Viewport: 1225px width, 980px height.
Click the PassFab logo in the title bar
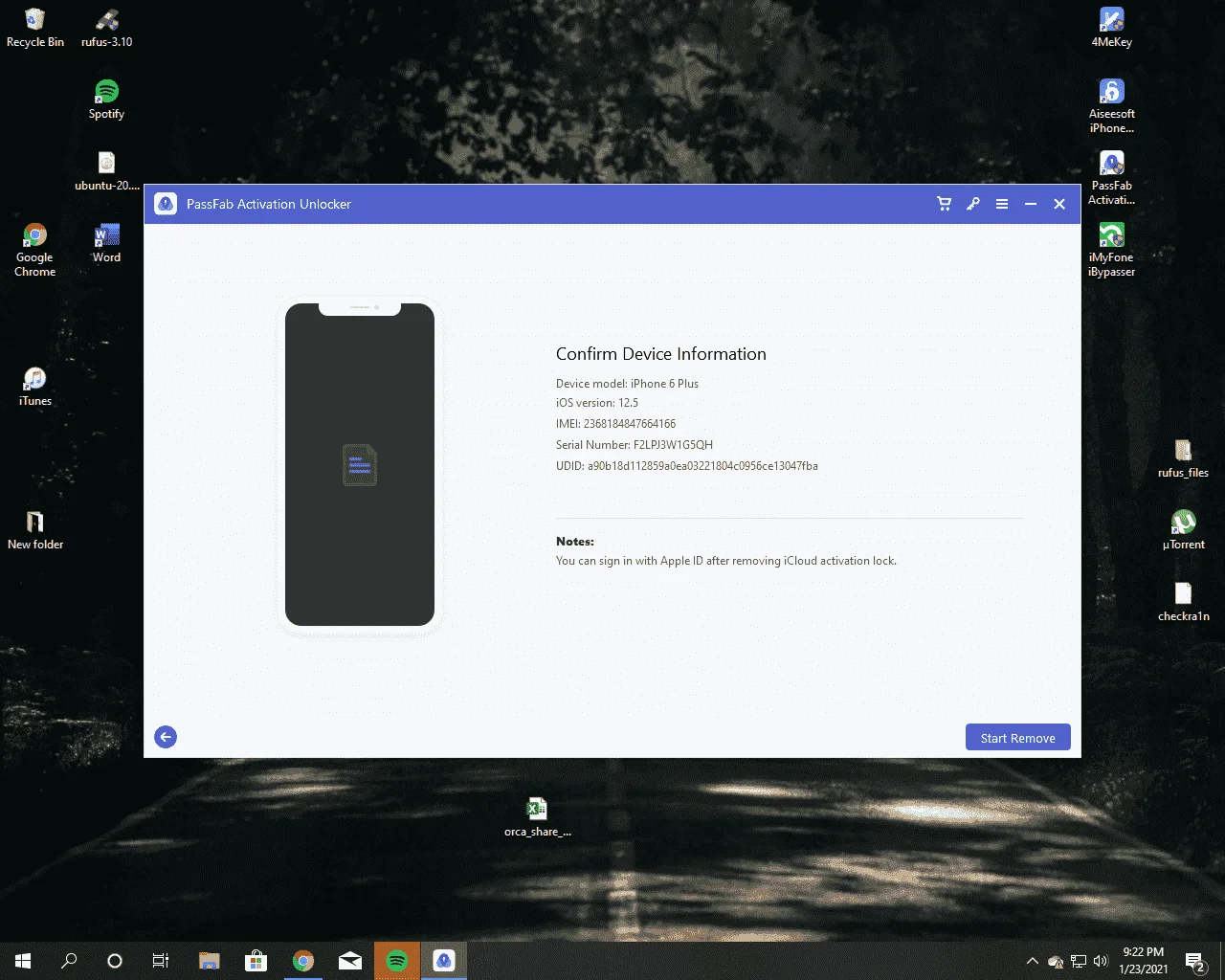coord(166,204)
